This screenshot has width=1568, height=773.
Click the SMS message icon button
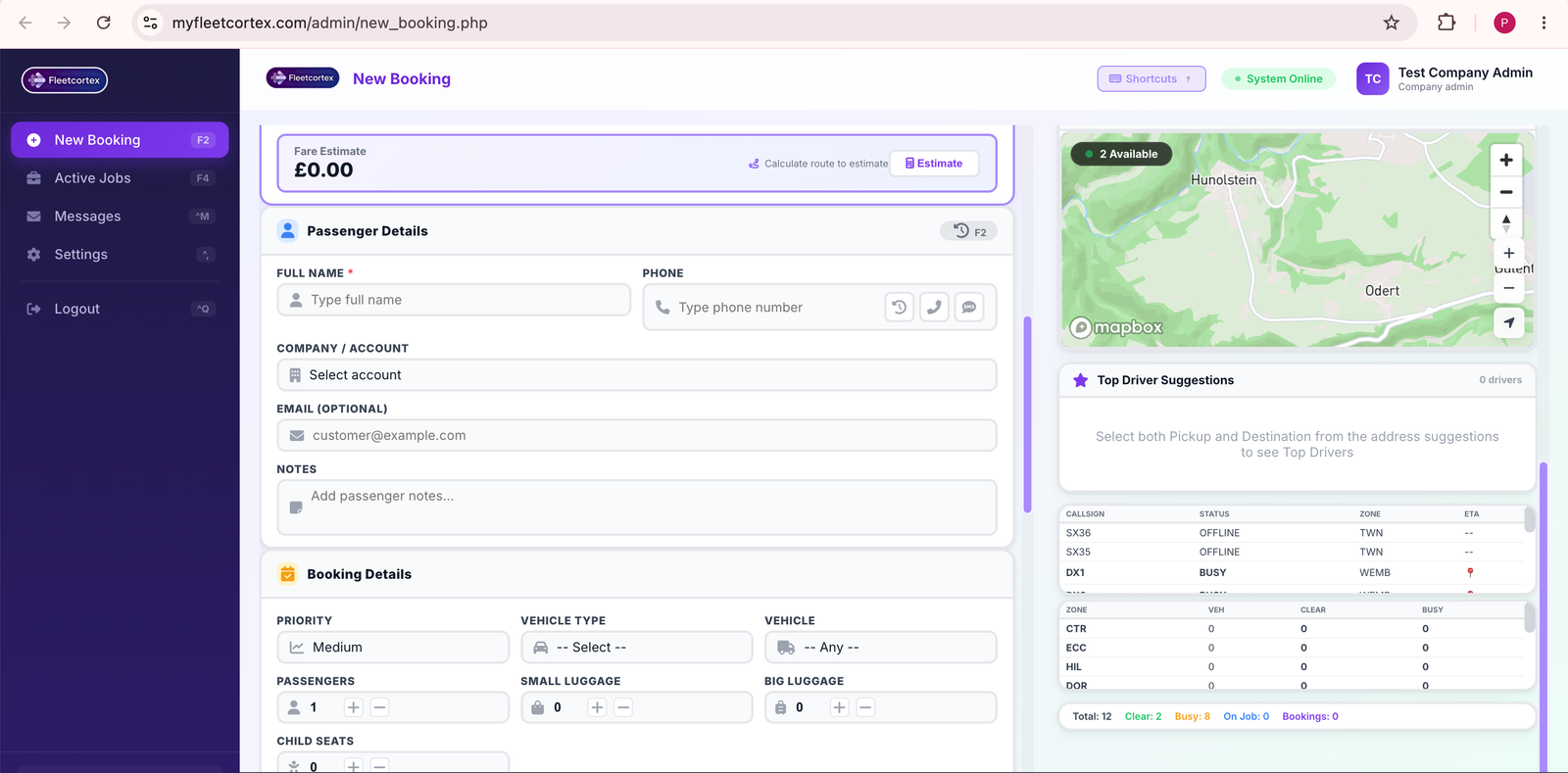[969, 307]
